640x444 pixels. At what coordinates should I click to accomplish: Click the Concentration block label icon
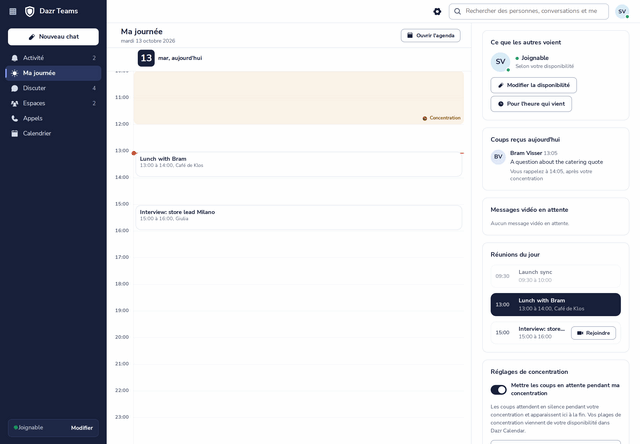pyautogui.click(x=424, y=118)
